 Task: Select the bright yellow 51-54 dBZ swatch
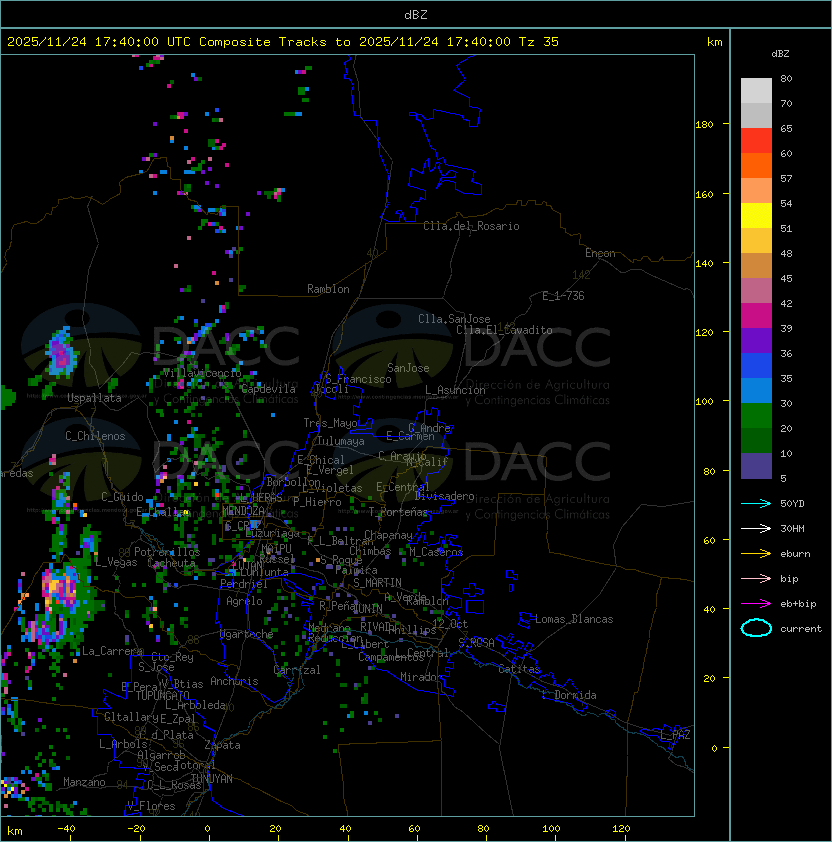756,216
